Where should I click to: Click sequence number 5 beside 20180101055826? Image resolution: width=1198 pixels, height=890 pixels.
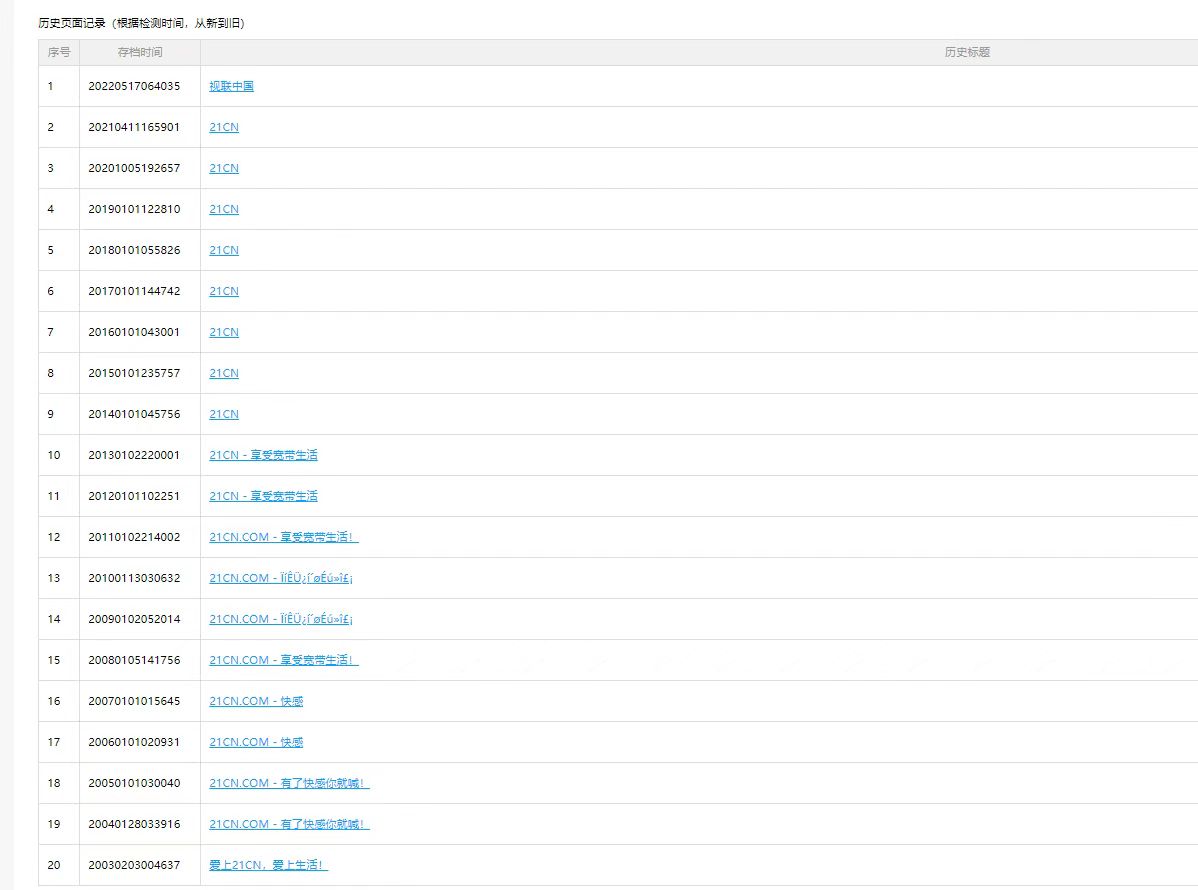click(x=50, y=250)
